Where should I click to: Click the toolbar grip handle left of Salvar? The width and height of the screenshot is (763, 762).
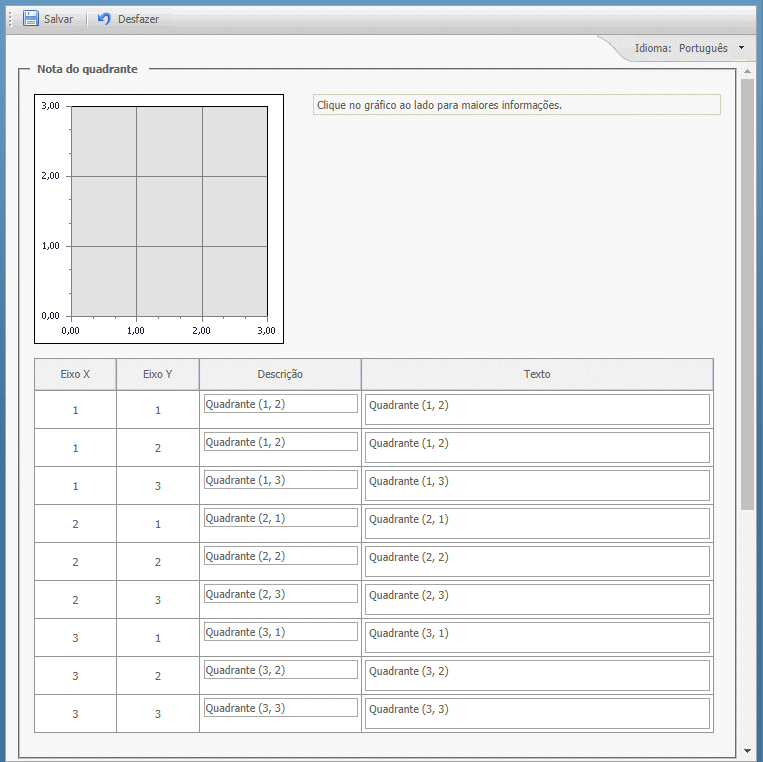[x=11, y=19]
